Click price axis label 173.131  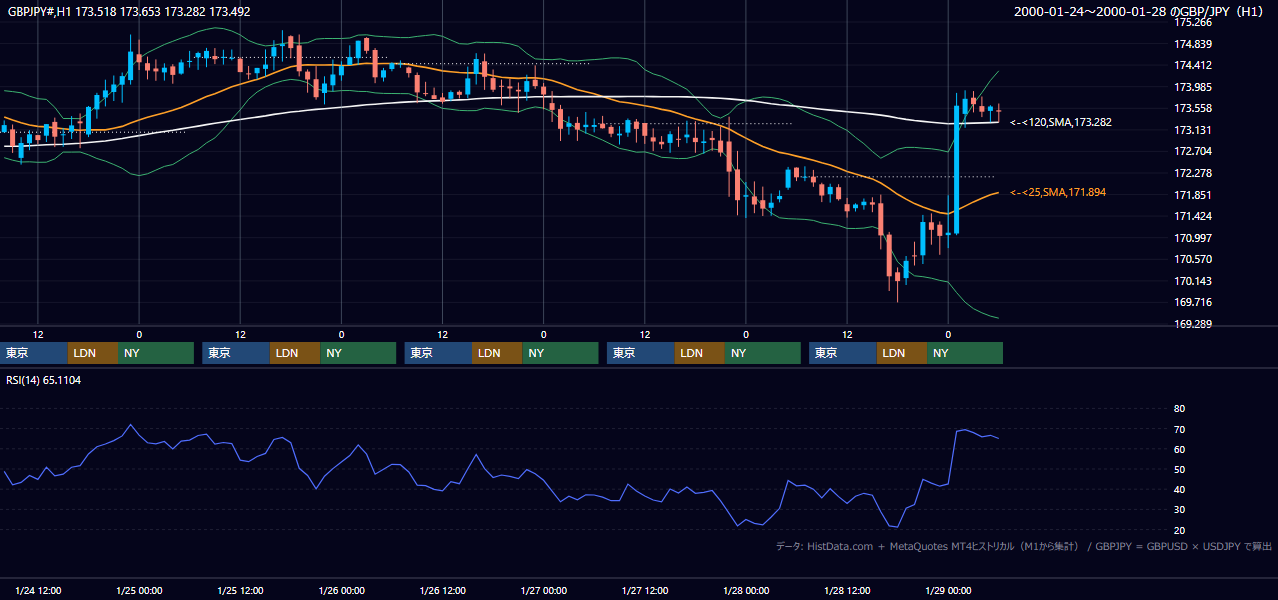(x=1191, y=130)
